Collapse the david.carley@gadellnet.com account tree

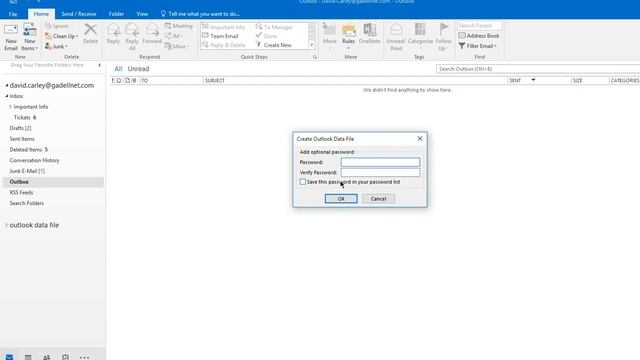point(7,85)
